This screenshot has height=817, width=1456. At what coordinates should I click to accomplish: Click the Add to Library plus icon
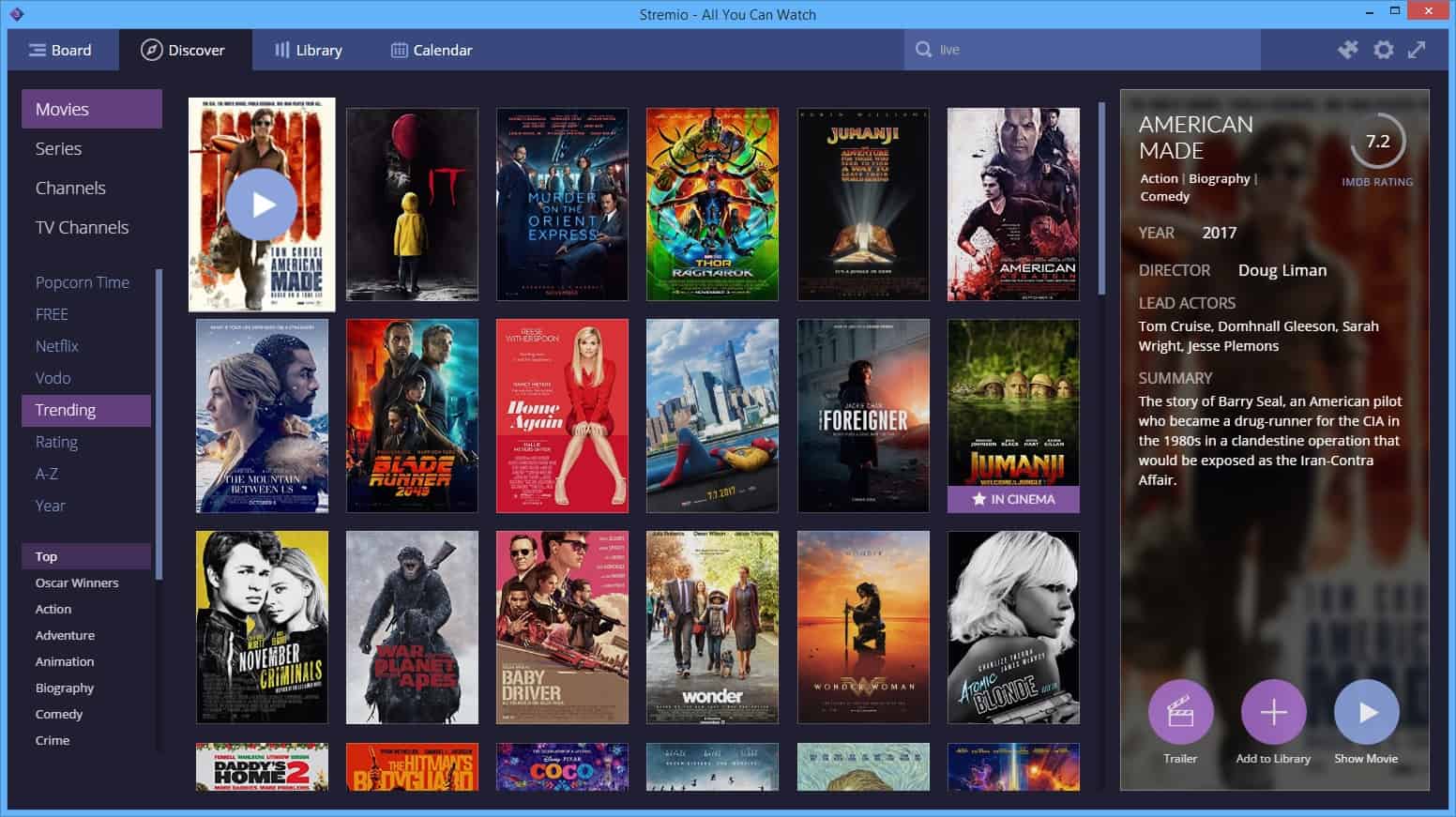(1273, 713)
